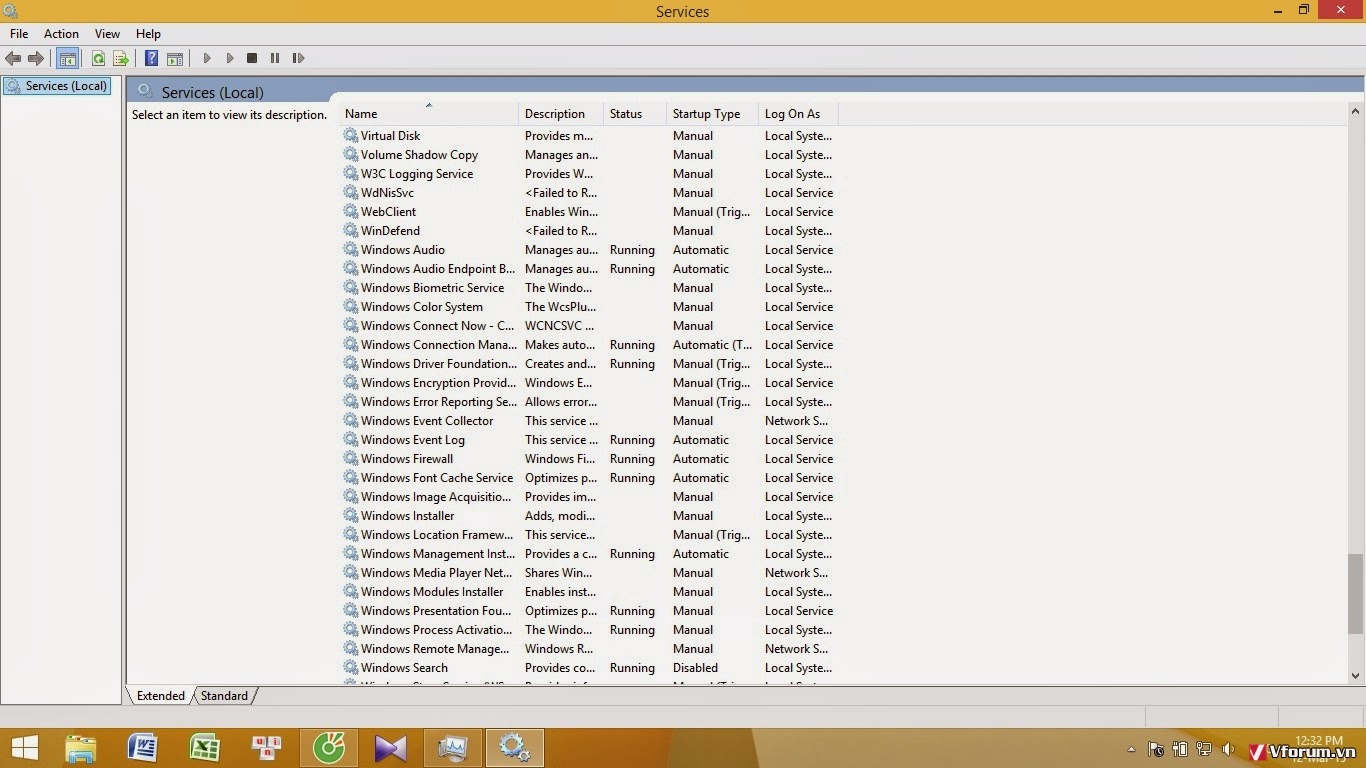This screenshot has width=1366, height=768.
Task: Open the Windows Start button
Action: (x=25, y=748)
